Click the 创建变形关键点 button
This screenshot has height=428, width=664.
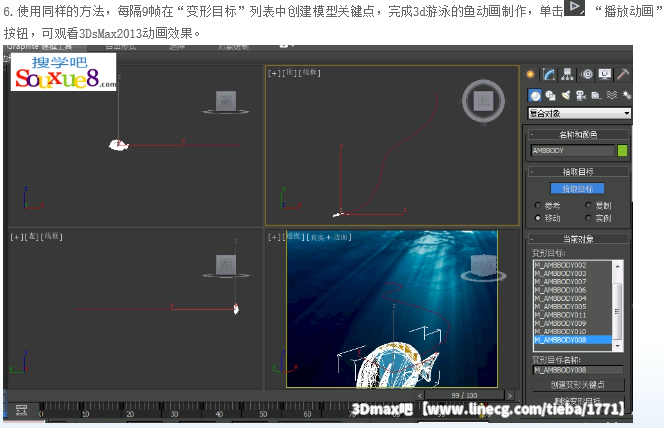click(x=578, y=384)
